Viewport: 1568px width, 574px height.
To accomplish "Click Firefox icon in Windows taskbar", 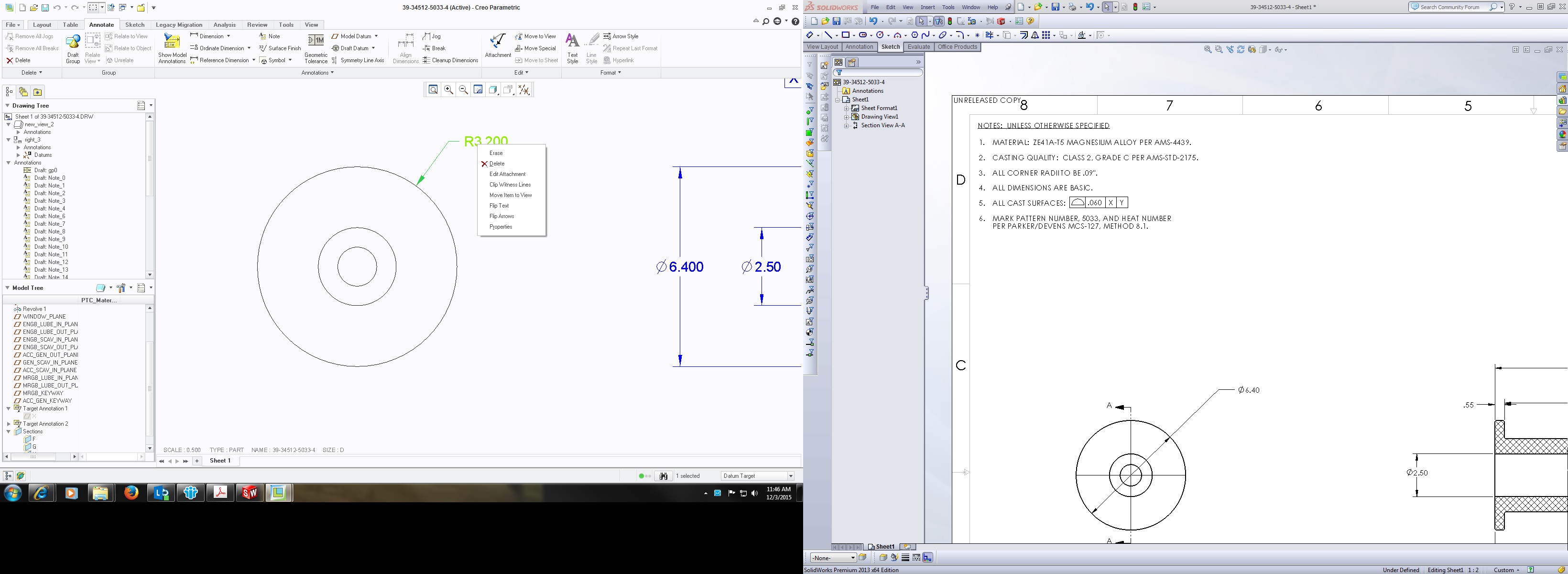I will pos(131,493).
